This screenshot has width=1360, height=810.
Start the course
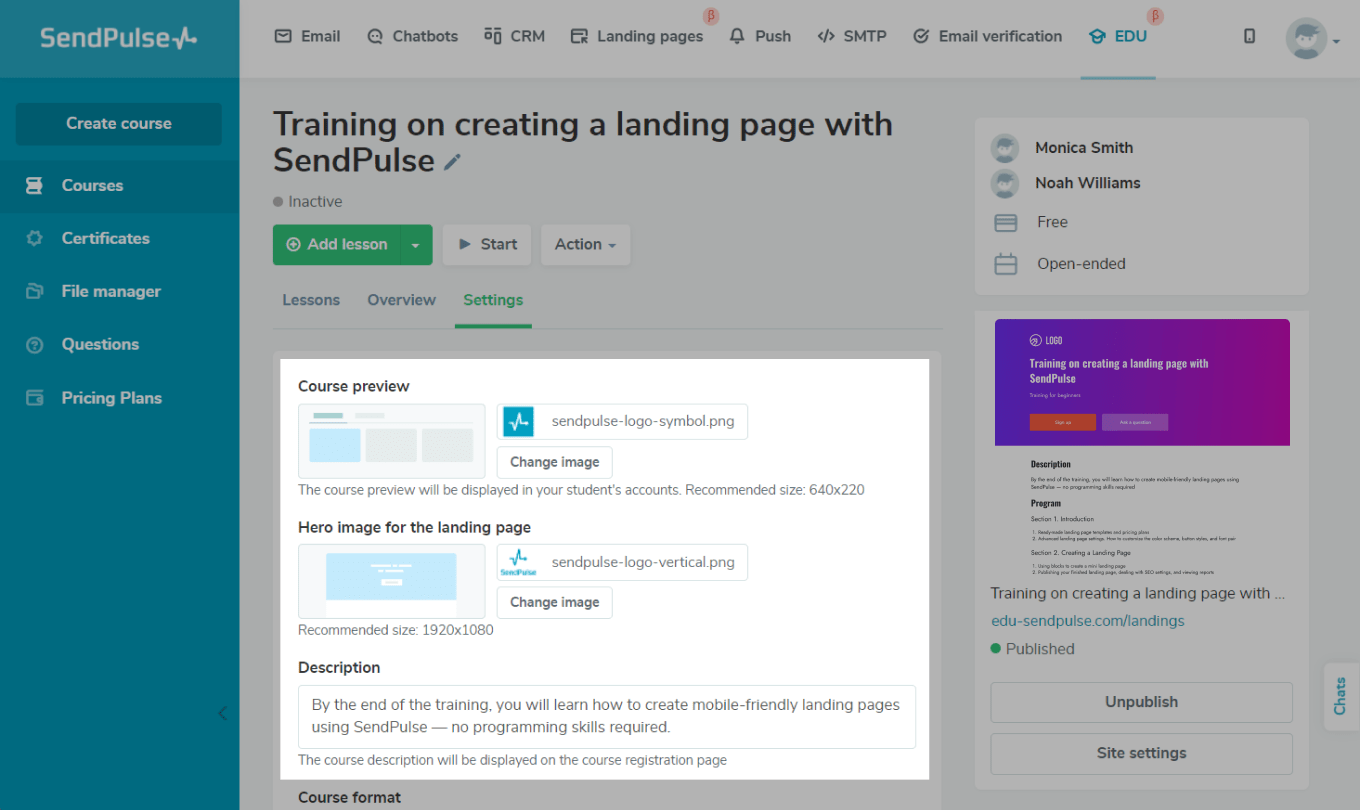tap(487, 245)
